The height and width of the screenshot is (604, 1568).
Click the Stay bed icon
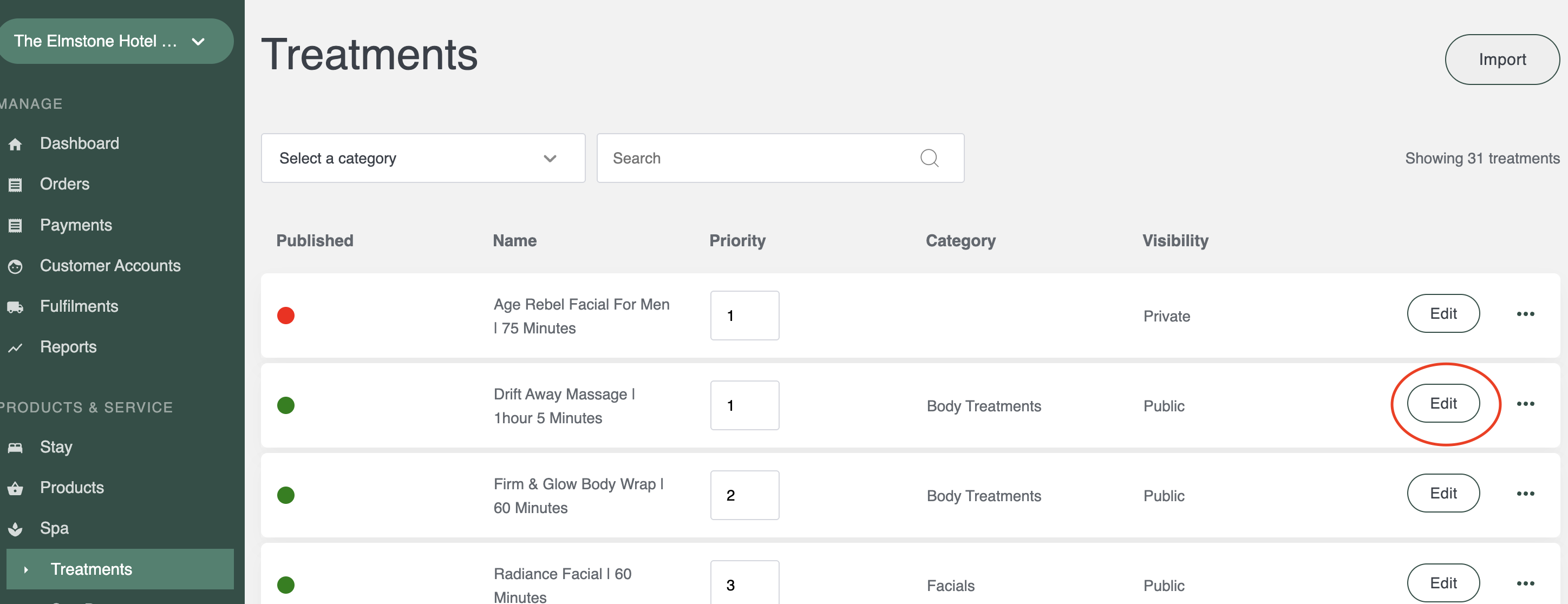tap(15, 448)
